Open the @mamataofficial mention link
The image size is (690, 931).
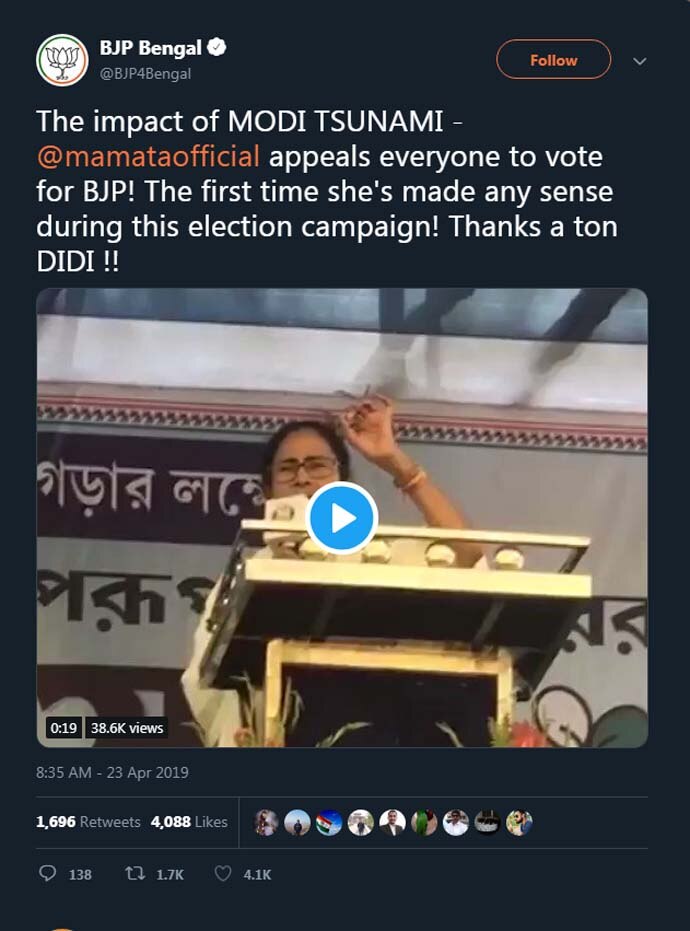coord(148,157)
